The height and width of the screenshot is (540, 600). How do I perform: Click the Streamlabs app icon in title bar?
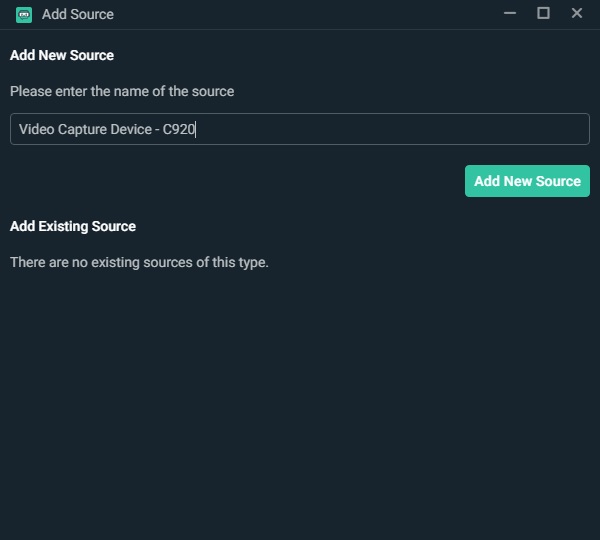24,15
